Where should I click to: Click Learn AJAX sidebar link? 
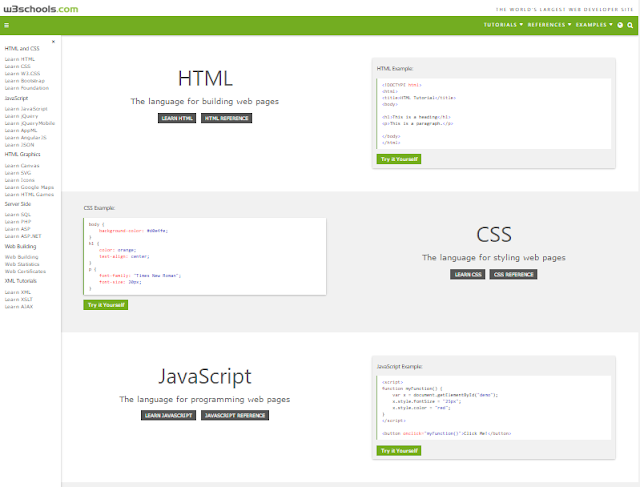tap(19, 306)
